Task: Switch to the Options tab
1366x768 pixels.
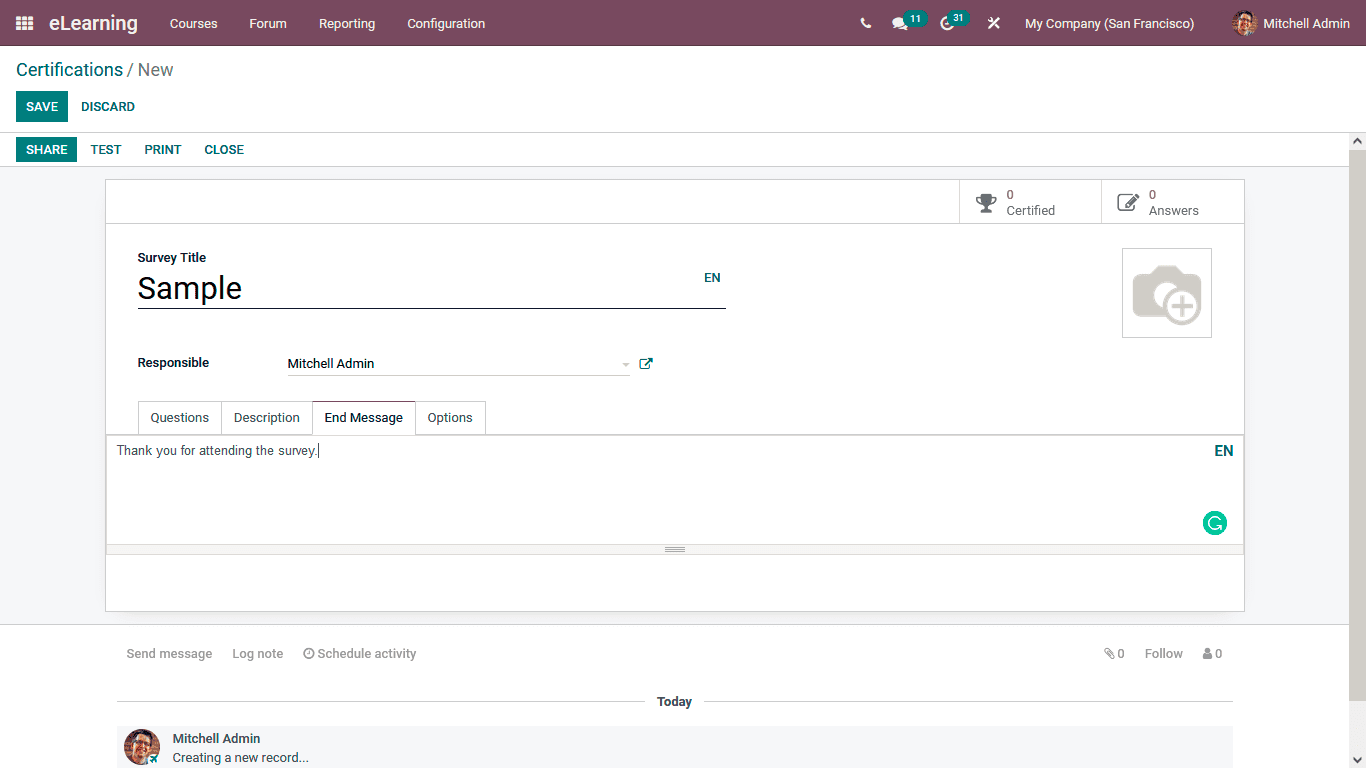Action: [450, 417]
